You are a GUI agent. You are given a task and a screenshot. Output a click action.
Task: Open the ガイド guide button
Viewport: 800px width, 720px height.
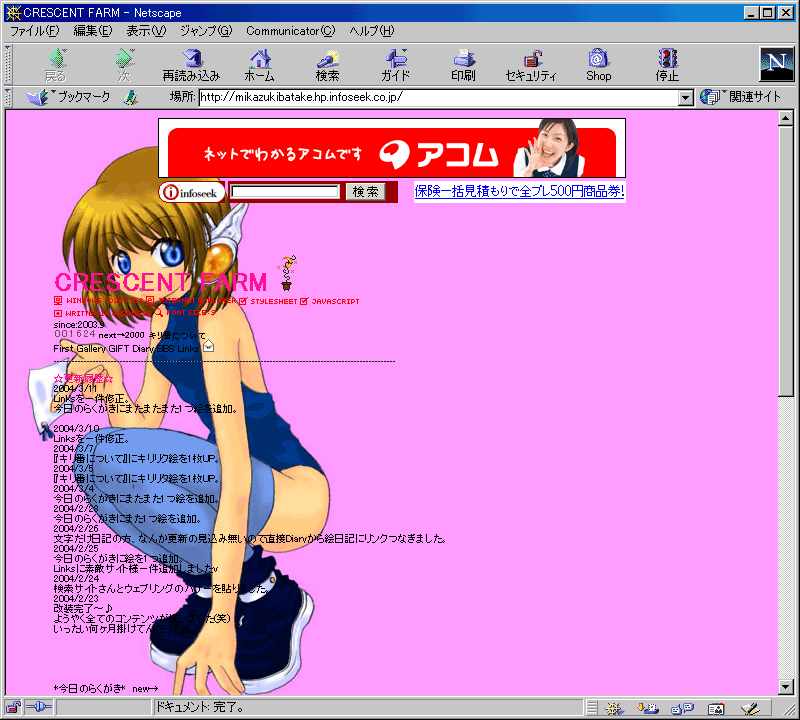(x=395, y=65)
